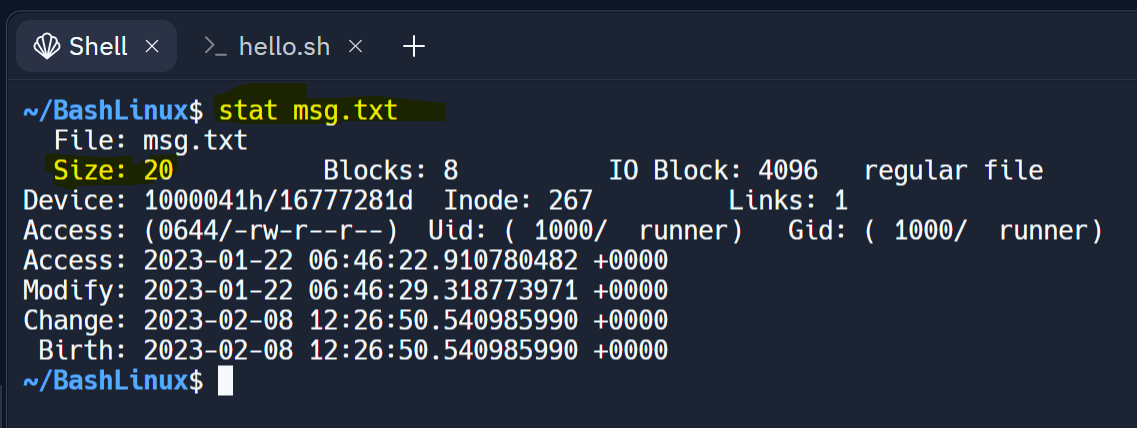Click the 'Links: 1' value

pyautogui.click(x=788, y=200)
